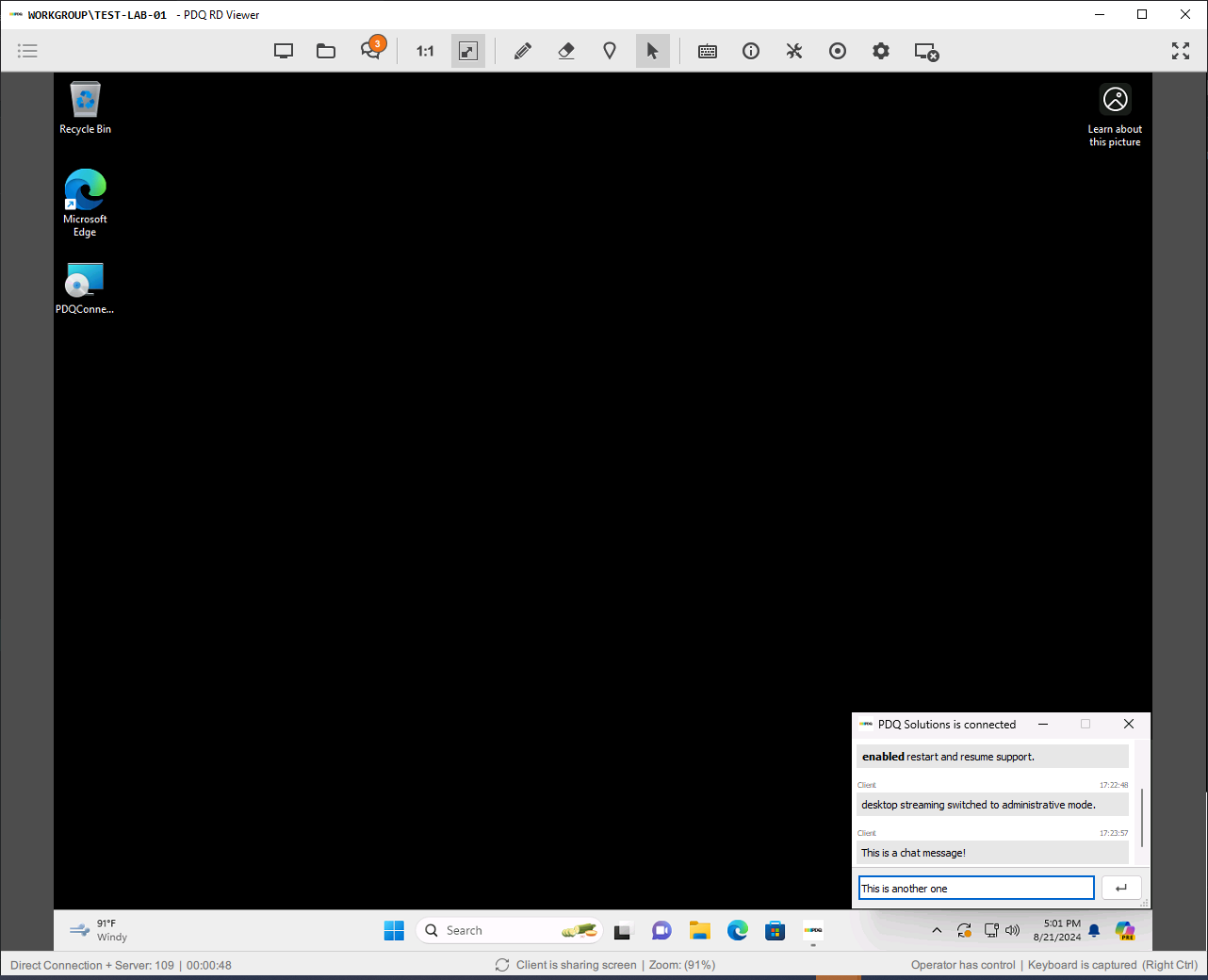Send the chat message with enter button
The image size is (1208, 980).
click(1121, 888)
